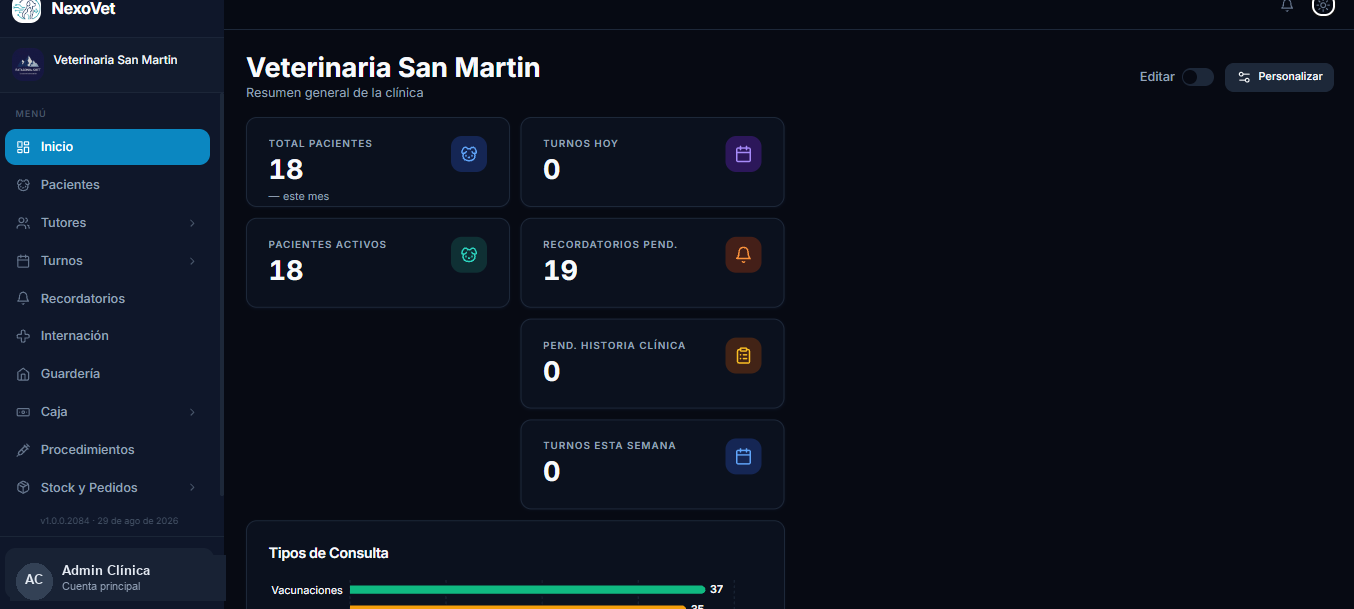Click the Stock y Pedidos box icon
1354x609 pixels.
coord(23,488)
